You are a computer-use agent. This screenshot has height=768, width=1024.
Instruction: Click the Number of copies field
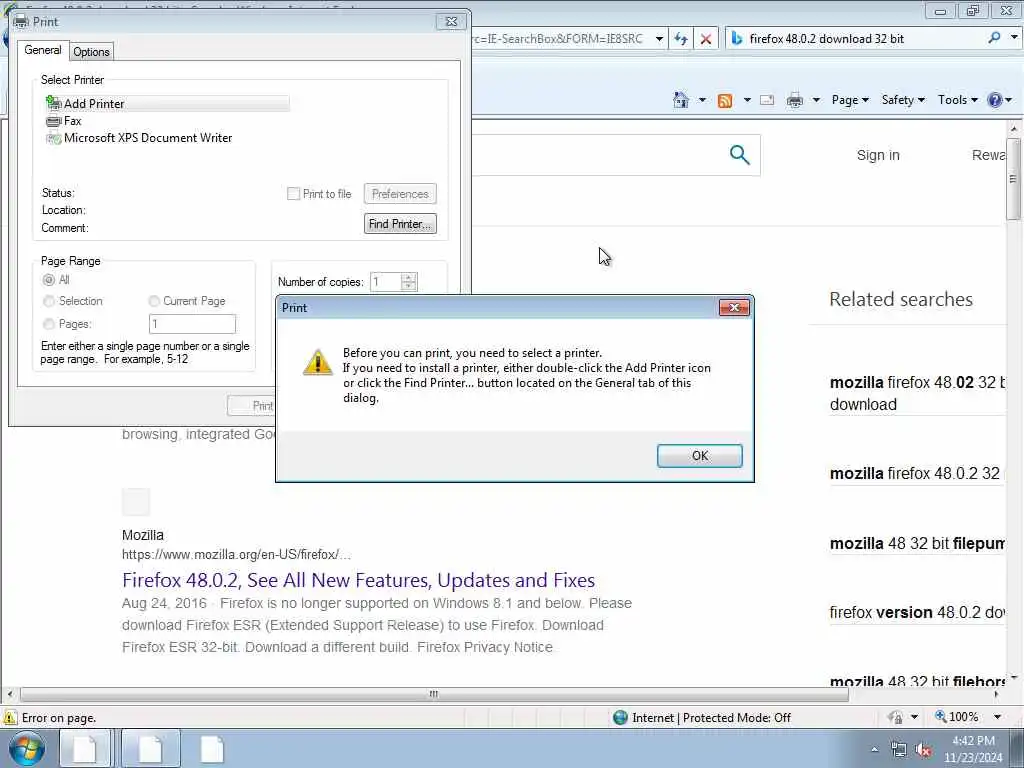(x=386, y=282)
